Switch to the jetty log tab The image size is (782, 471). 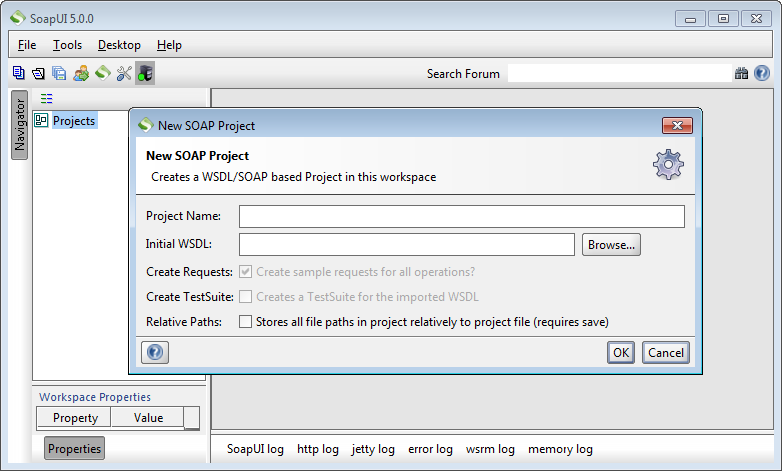[x=373, y=449]
